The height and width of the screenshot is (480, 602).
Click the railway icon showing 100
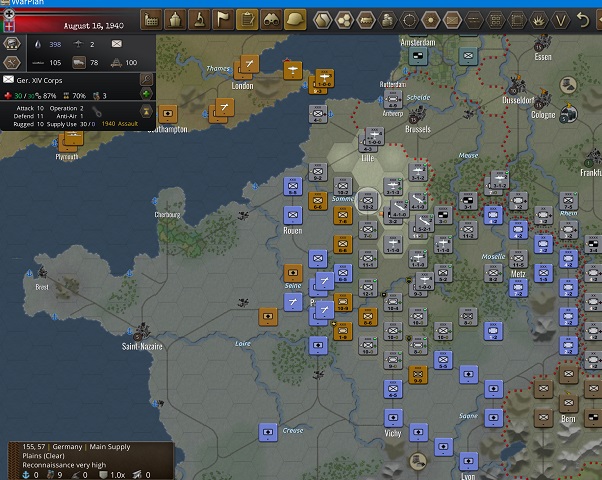click(116, 63)
